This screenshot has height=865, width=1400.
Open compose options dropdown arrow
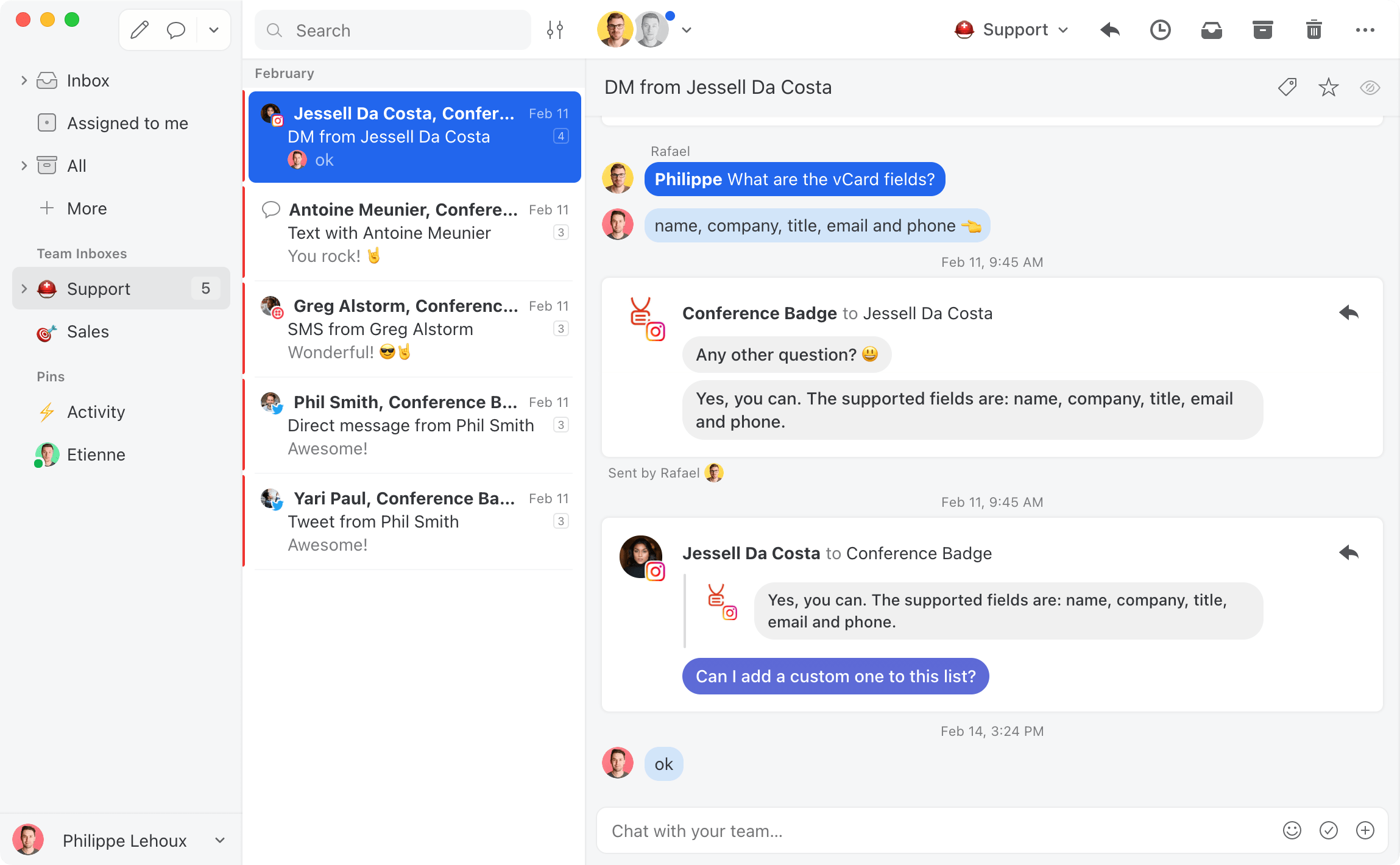(214, 30)
